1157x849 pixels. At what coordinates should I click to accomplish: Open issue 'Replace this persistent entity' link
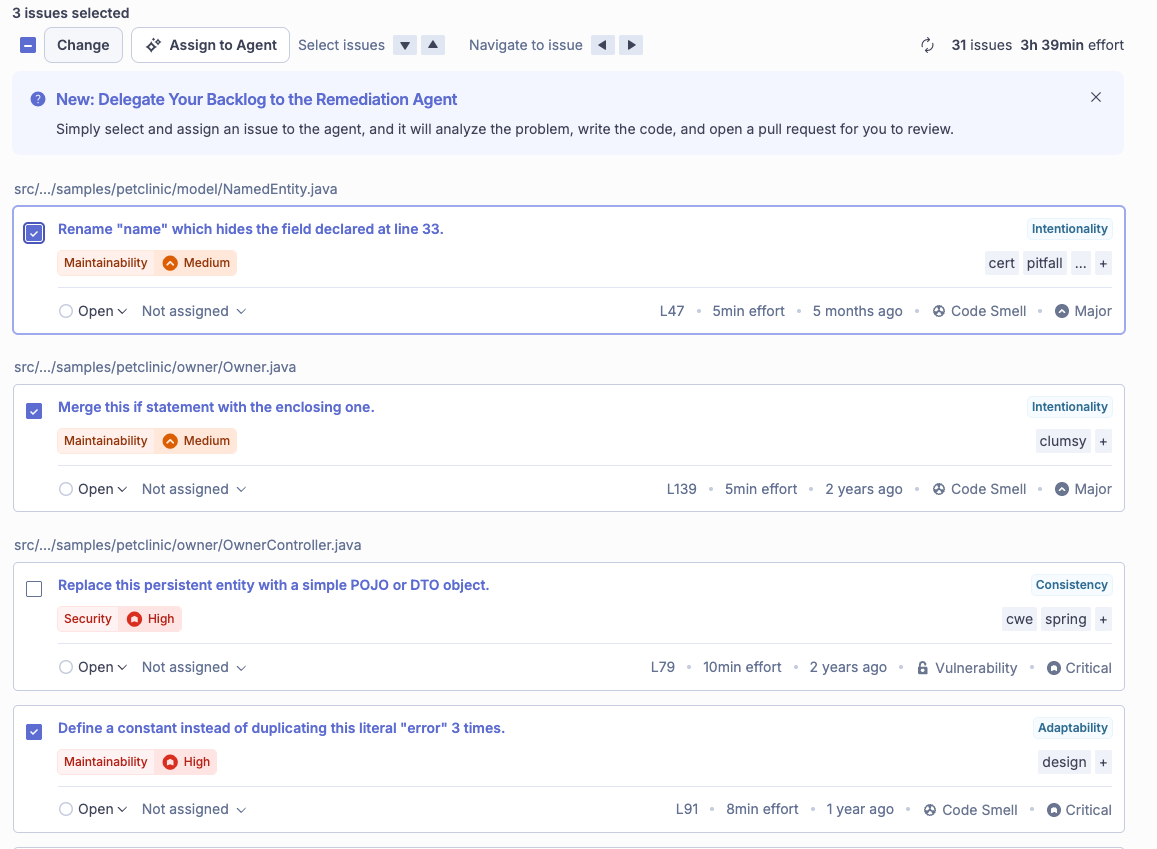point(273,585)
